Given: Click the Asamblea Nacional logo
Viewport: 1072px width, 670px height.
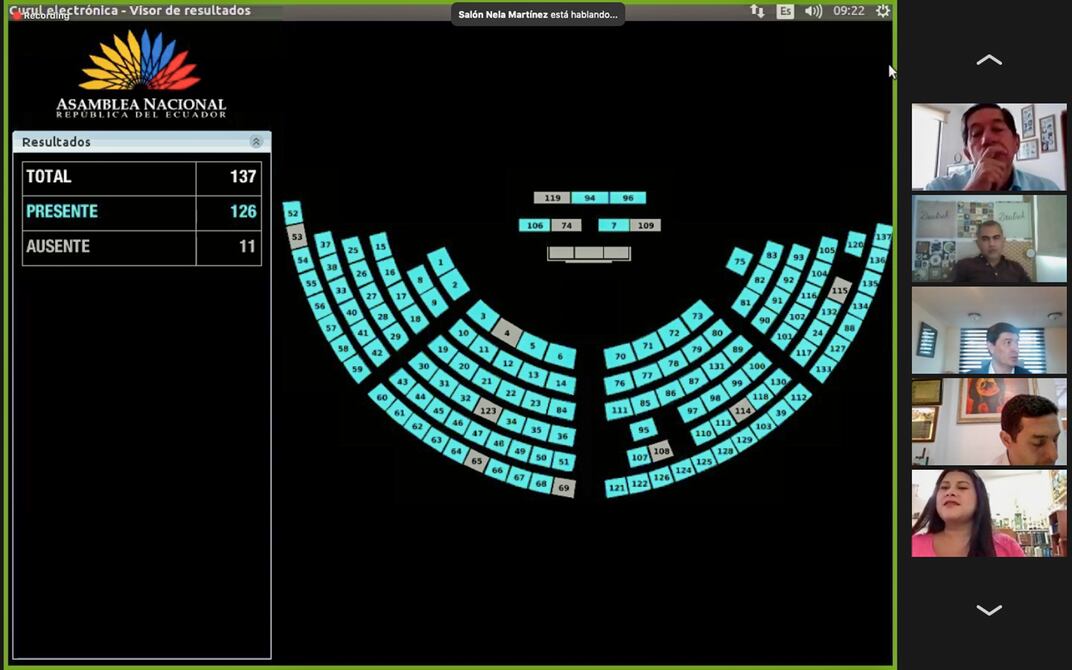Looking at the screenshot, I should 140,75.
